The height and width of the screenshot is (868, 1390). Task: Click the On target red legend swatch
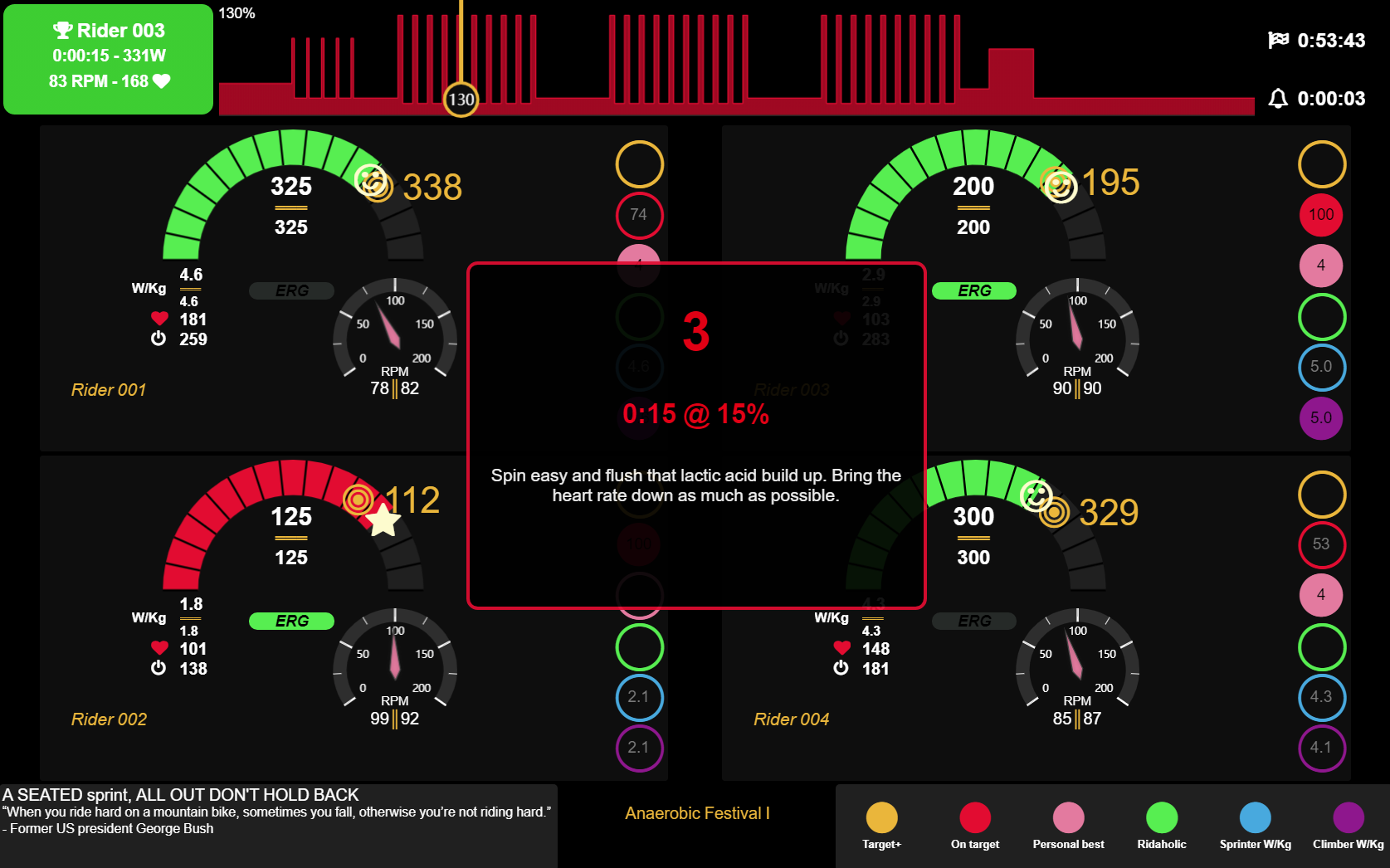pos(975,817)
